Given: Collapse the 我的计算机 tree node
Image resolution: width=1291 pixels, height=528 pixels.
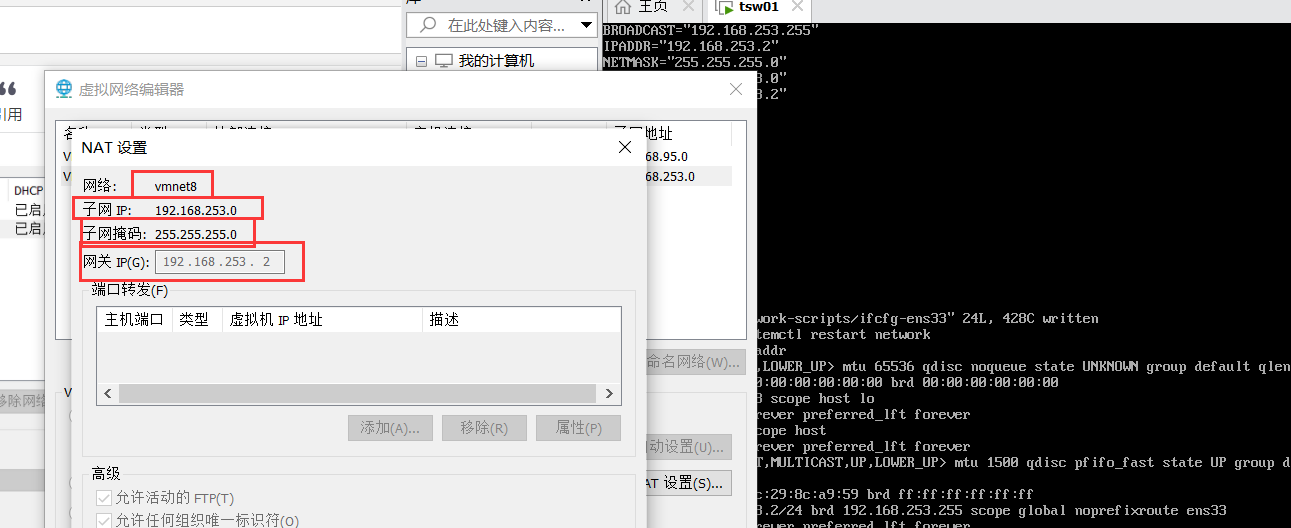Looking at the screenshot, I should (x=421, y=61).
